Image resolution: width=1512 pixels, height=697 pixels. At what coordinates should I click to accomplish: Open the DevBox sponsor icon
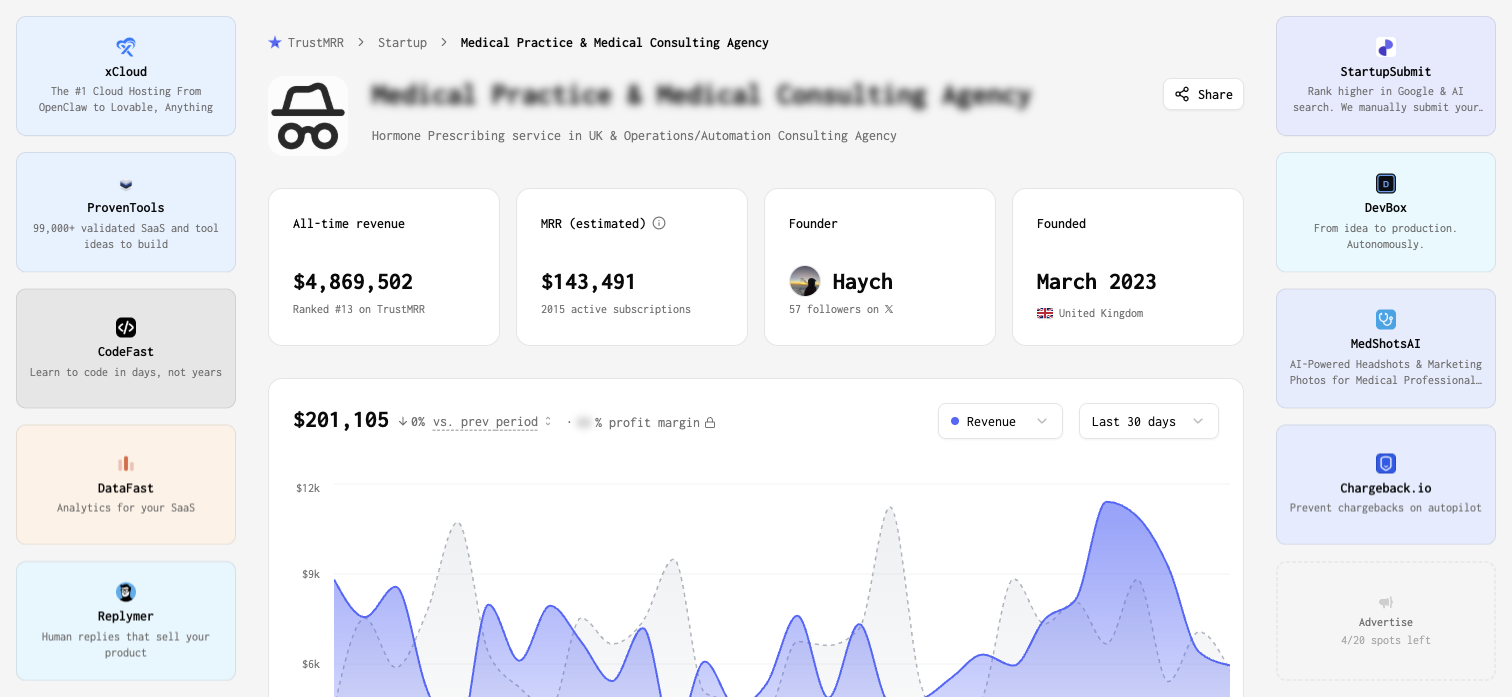[x=1385, y=183]
